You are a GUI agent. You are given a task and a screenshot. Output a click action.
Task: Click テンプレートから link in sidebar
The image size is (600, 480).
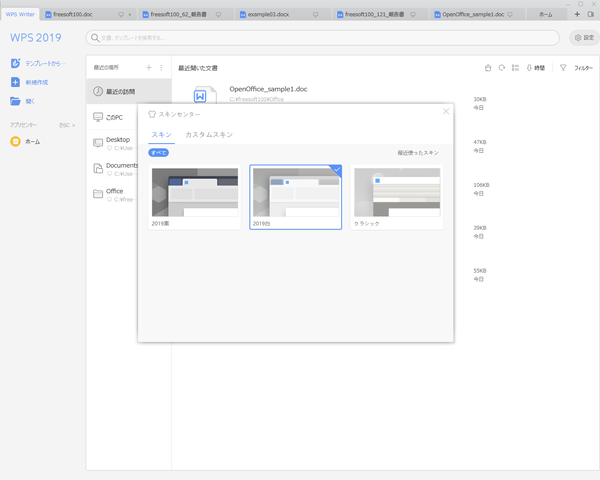(x=45, y=64)
